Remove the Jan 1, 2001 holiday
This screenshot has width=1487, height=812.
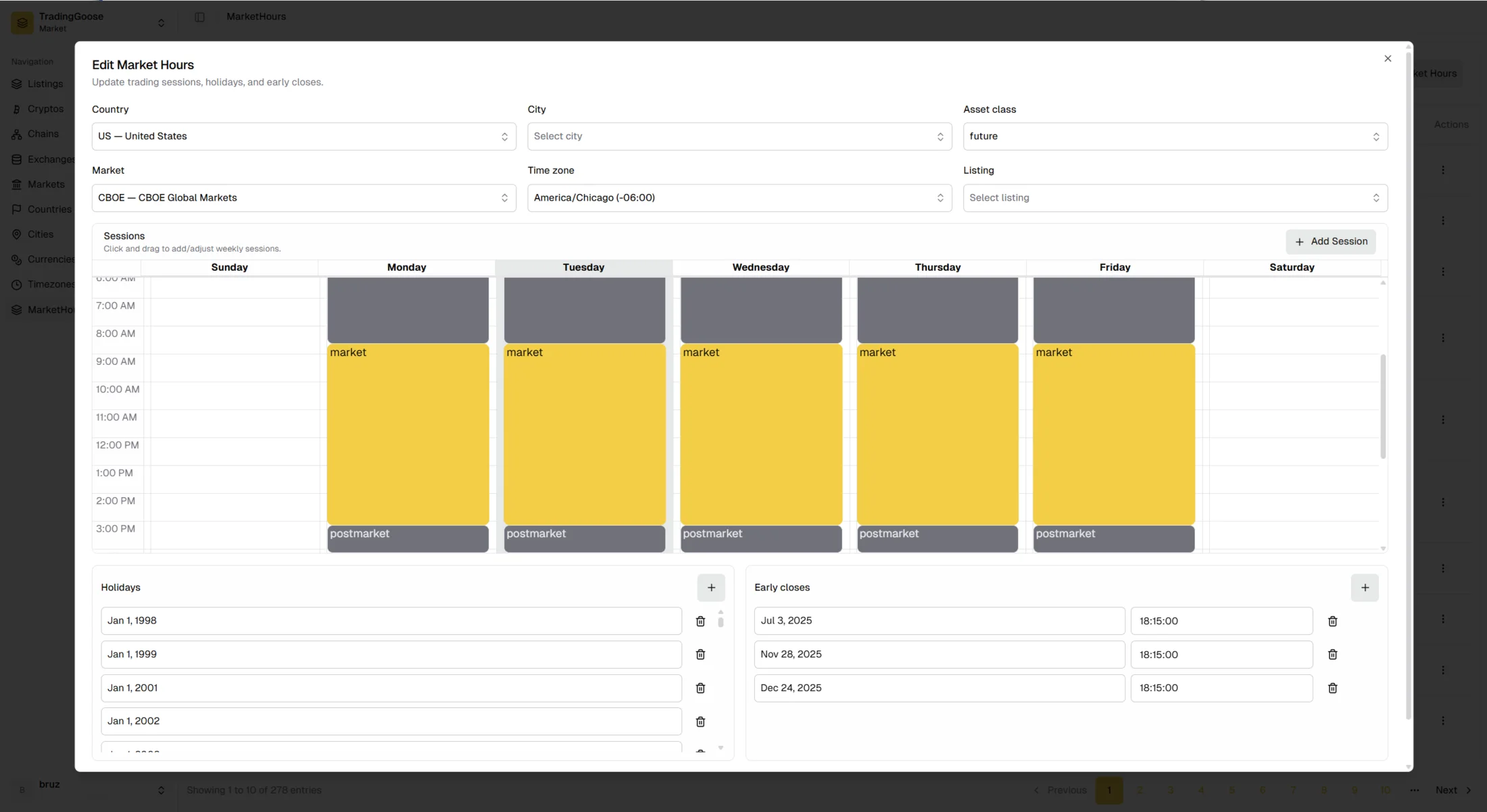point(700,688)
